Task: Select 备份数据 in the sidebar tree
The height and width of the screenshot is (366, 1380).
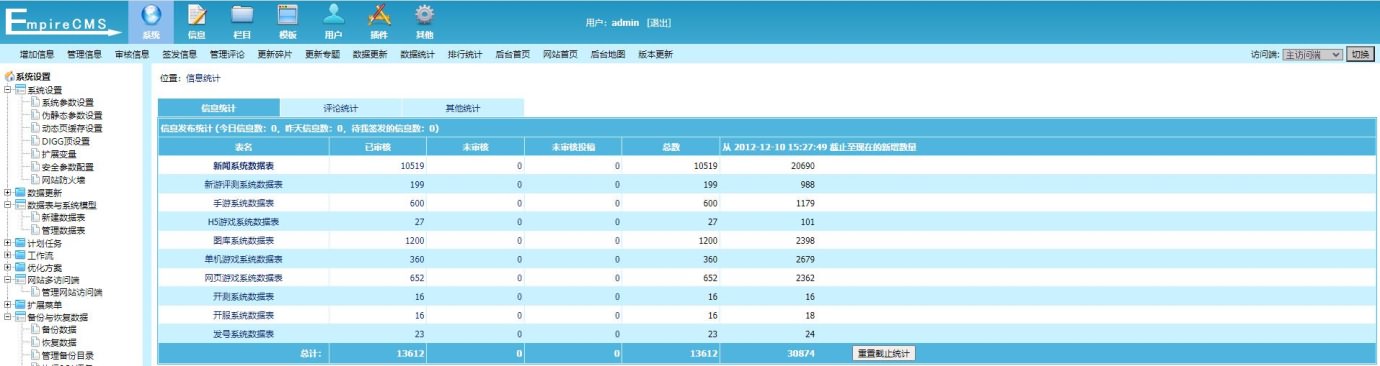Action: [59, 329]
